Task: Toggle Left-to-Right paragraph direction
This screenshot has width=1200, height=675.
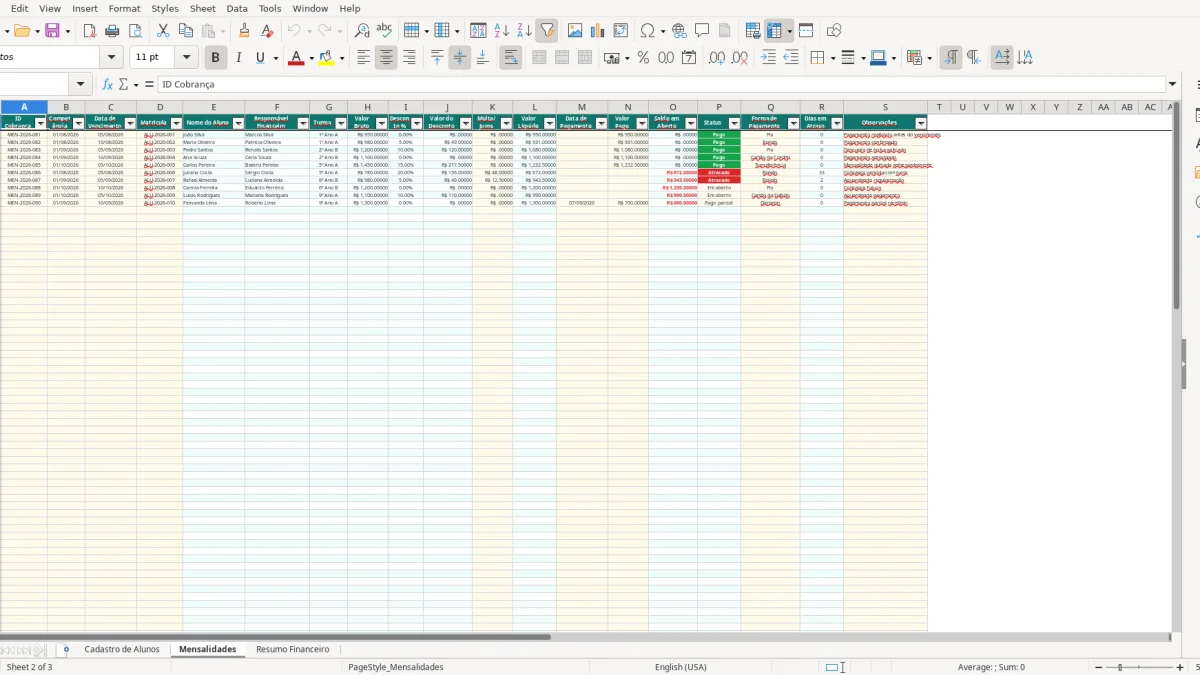Action: (x=951, y=58)
